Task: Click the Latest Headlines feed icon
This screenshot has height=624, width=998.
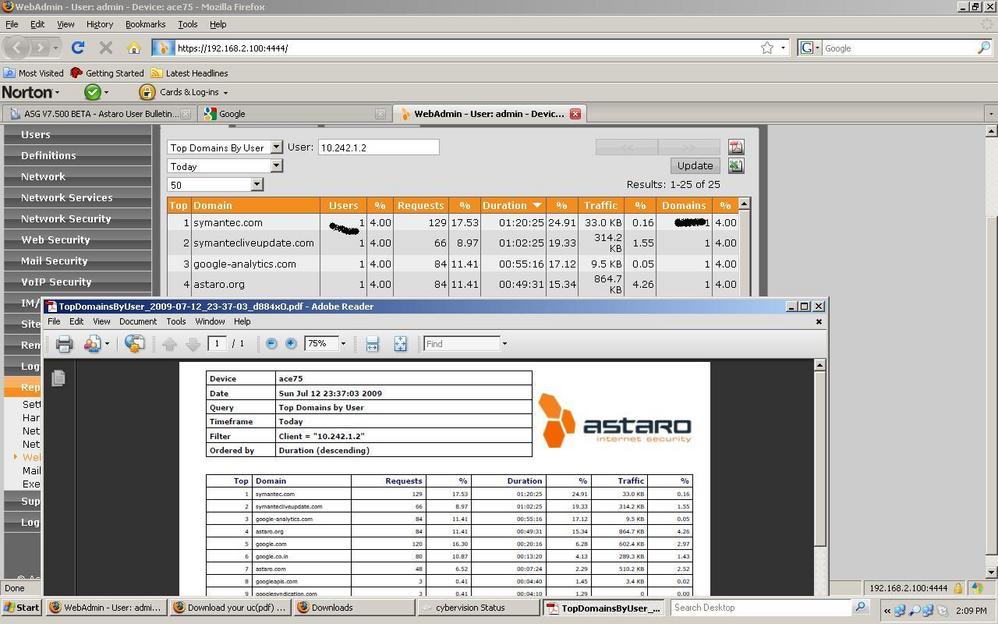Action: [x=157, y=73]
